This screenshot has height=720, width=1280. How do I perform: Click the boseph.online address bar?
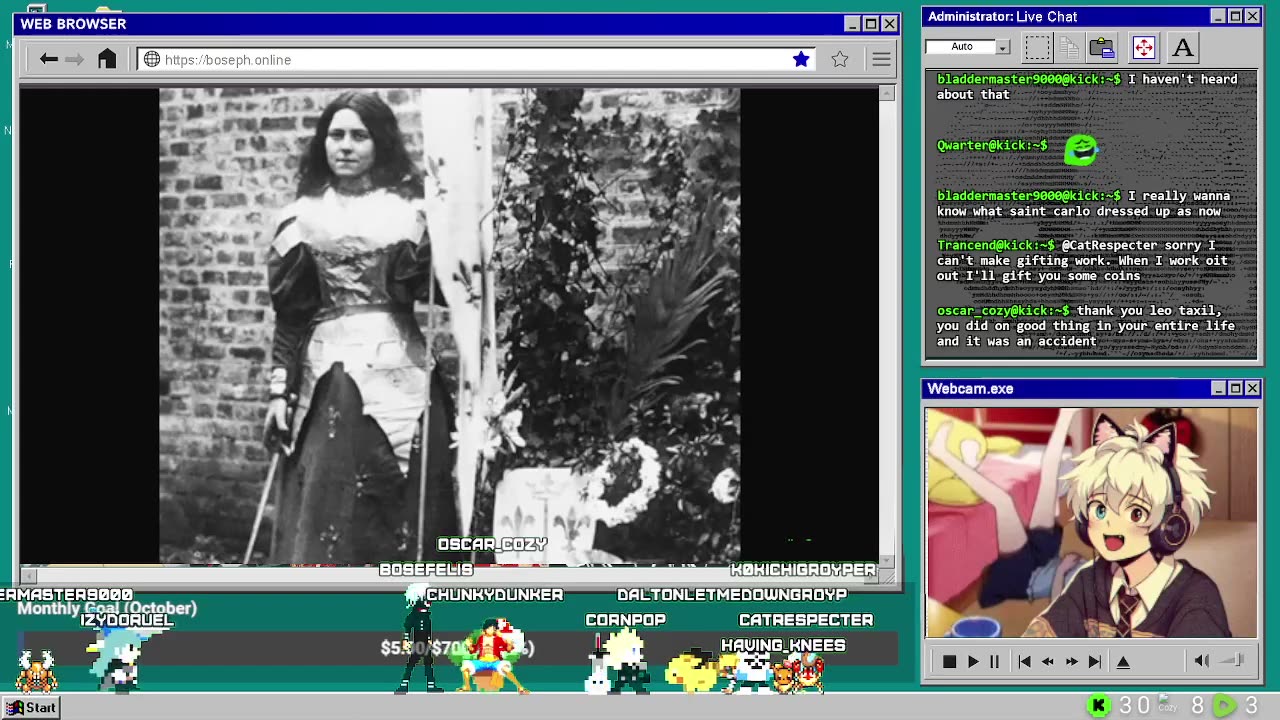478,60
